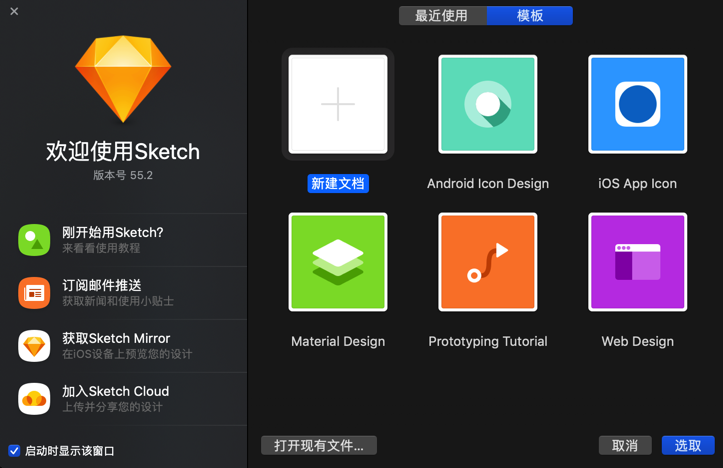Click the 加入Sketch Cloud link text
The image size is (723, 468).
click(116, 391)
